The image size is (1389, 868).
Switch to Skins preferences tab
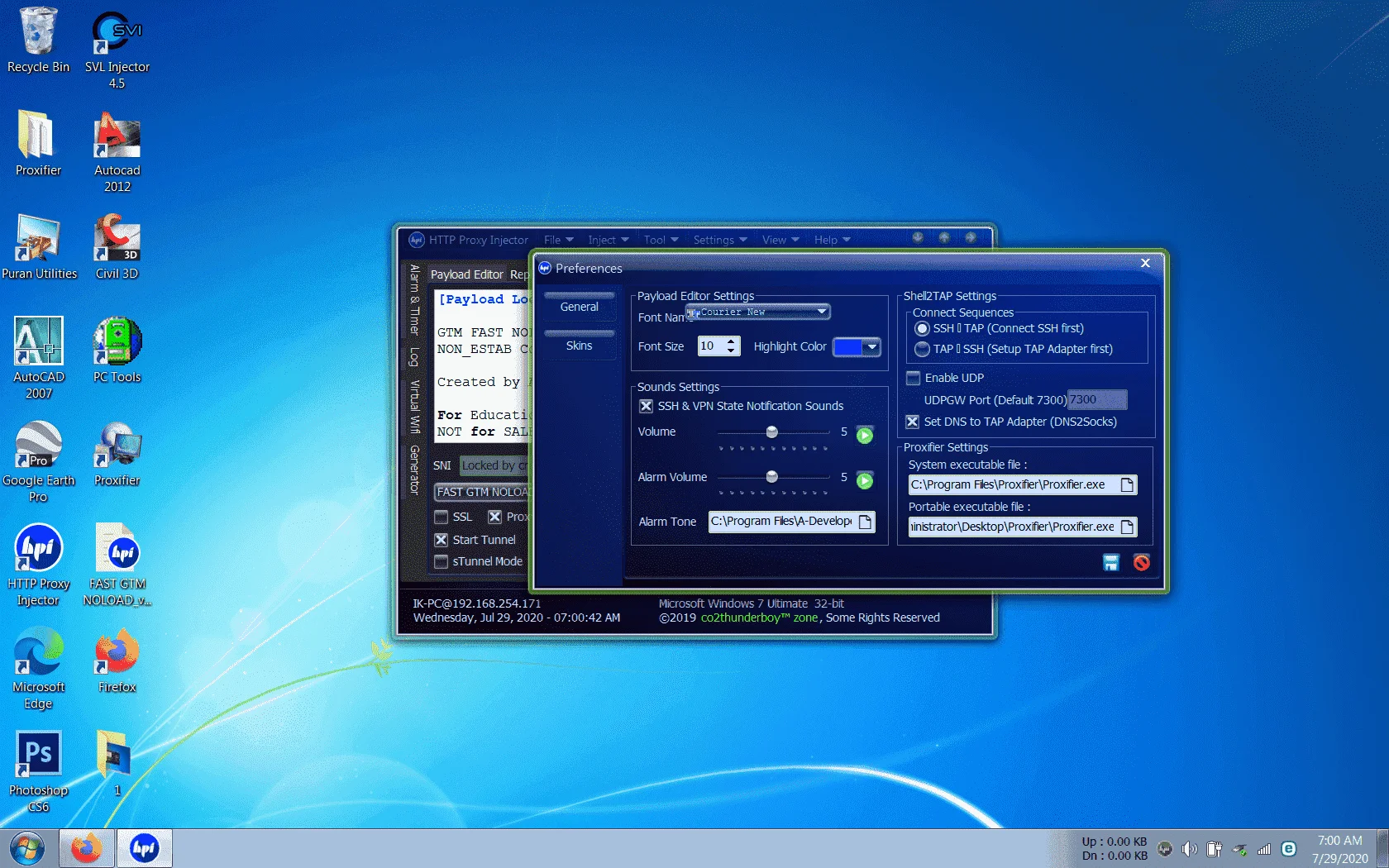580,346
